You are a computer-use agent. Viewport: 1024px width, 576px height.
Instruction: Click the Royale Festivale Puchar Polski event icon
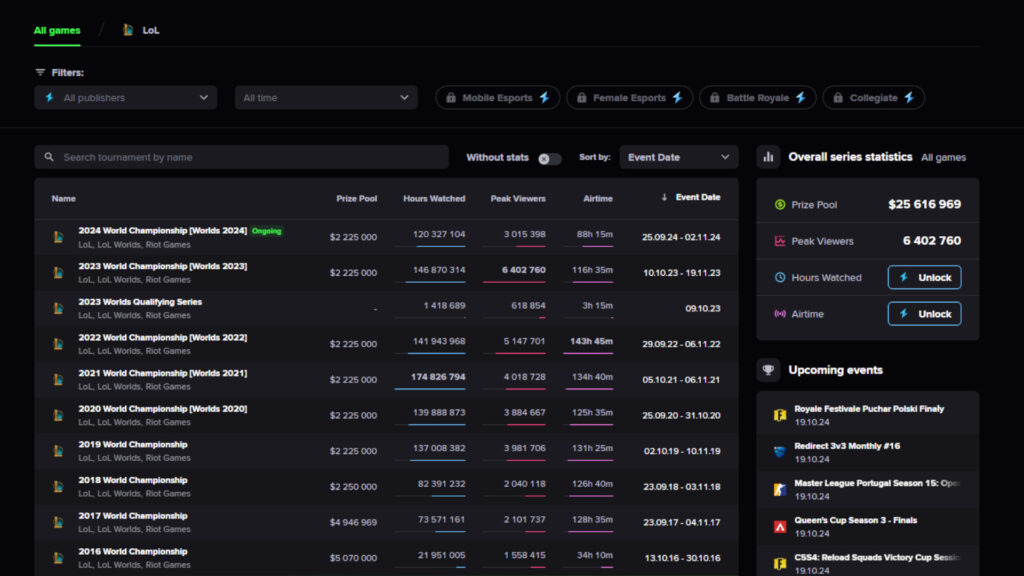click(779, 415)
